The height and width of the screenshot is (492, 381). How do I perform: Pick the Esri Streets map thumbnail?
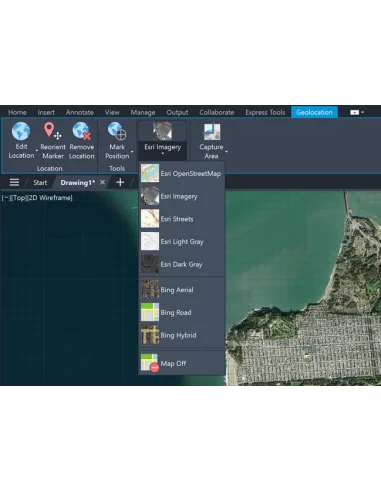[x=150, y=218]
